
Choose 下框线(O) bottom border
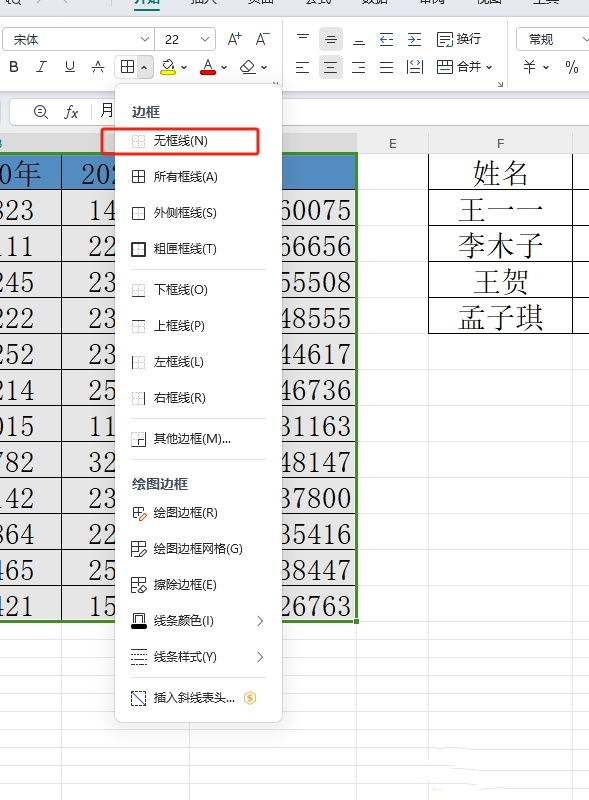[x=198, y=290]
